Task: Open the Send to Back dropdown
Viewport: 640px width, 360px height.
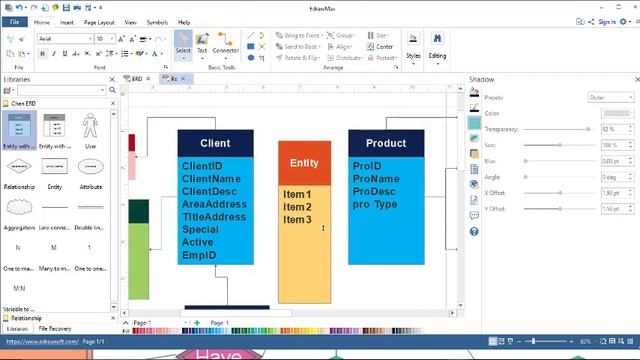Action: click(x=298, y=47)
